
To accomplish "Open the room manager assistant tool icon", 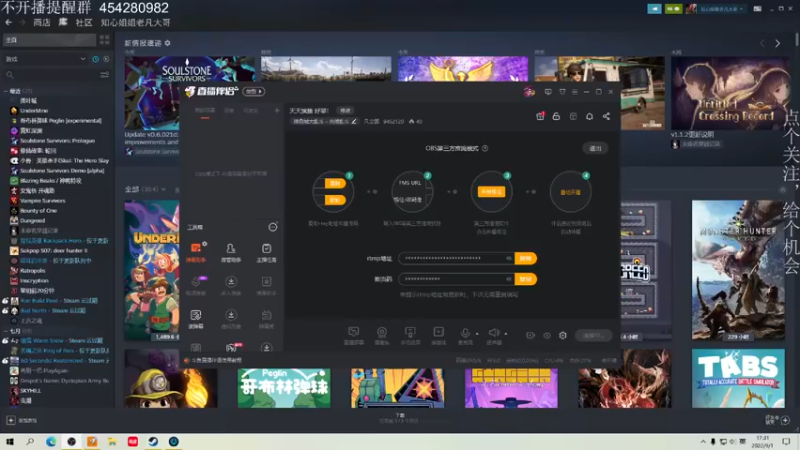I will [x=231, y=248].
